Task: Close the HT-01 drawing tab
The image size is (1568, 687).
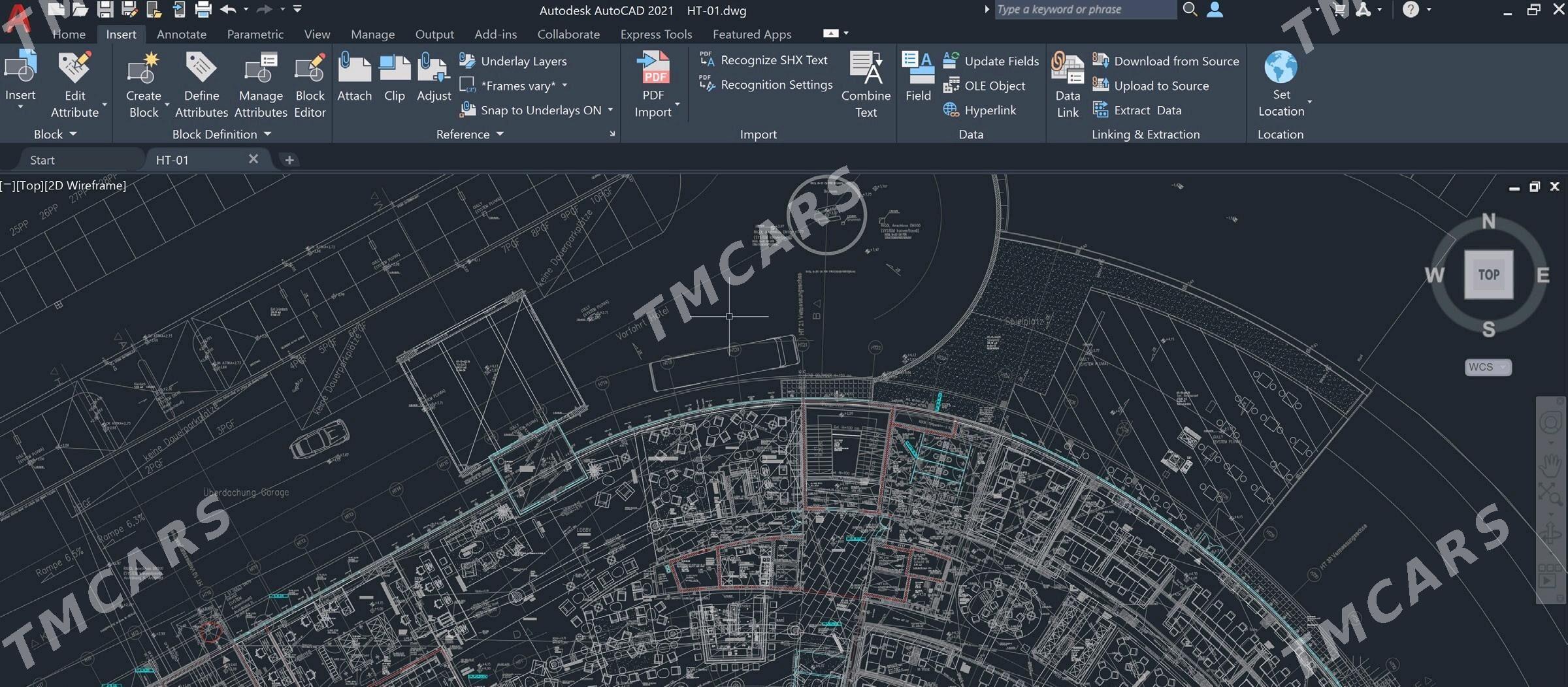Action: tap(253, 159)
